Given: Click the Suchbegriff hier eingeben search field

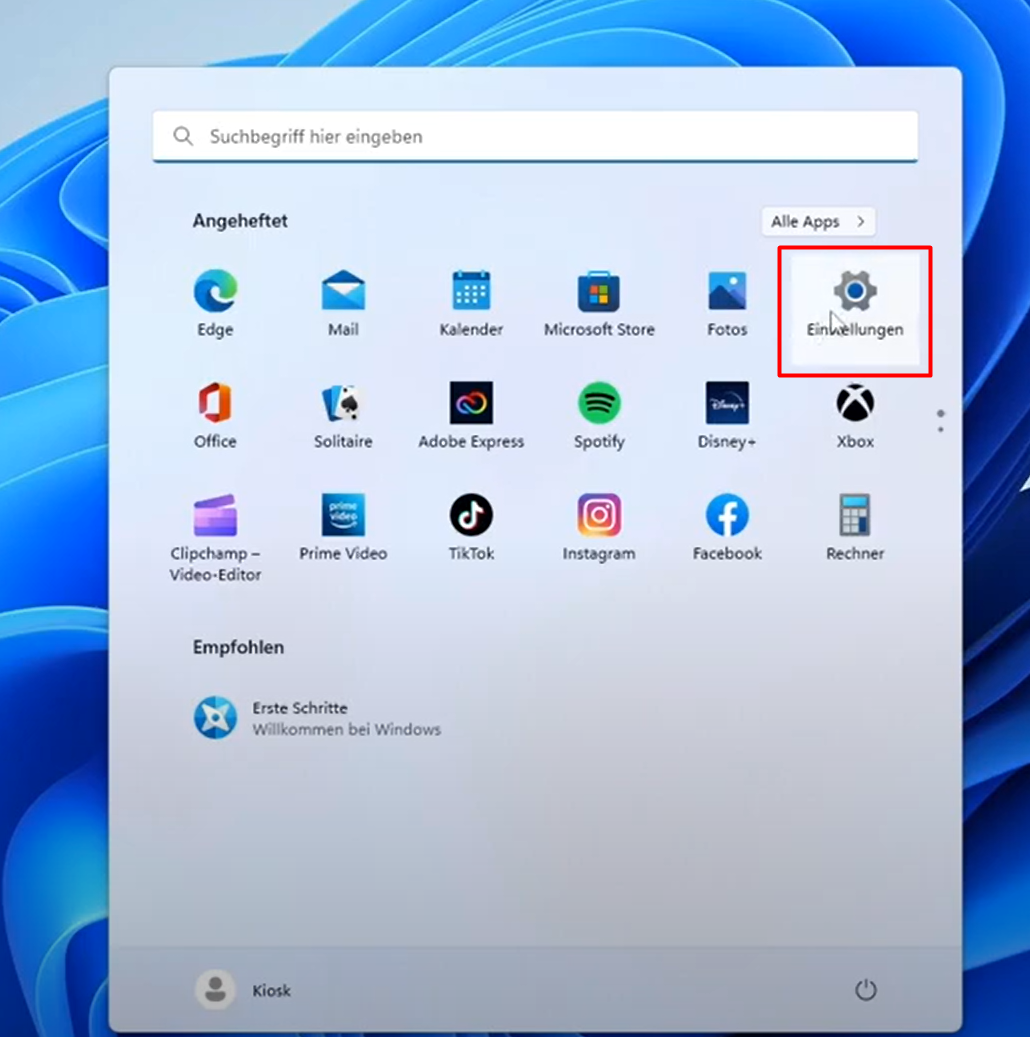Looking at the screenshot, I should (535, 136).
